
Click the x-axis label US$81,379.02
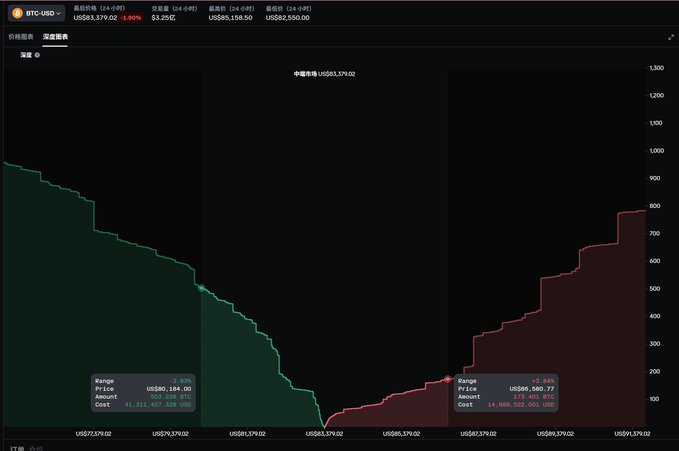[x=248, y=434]
